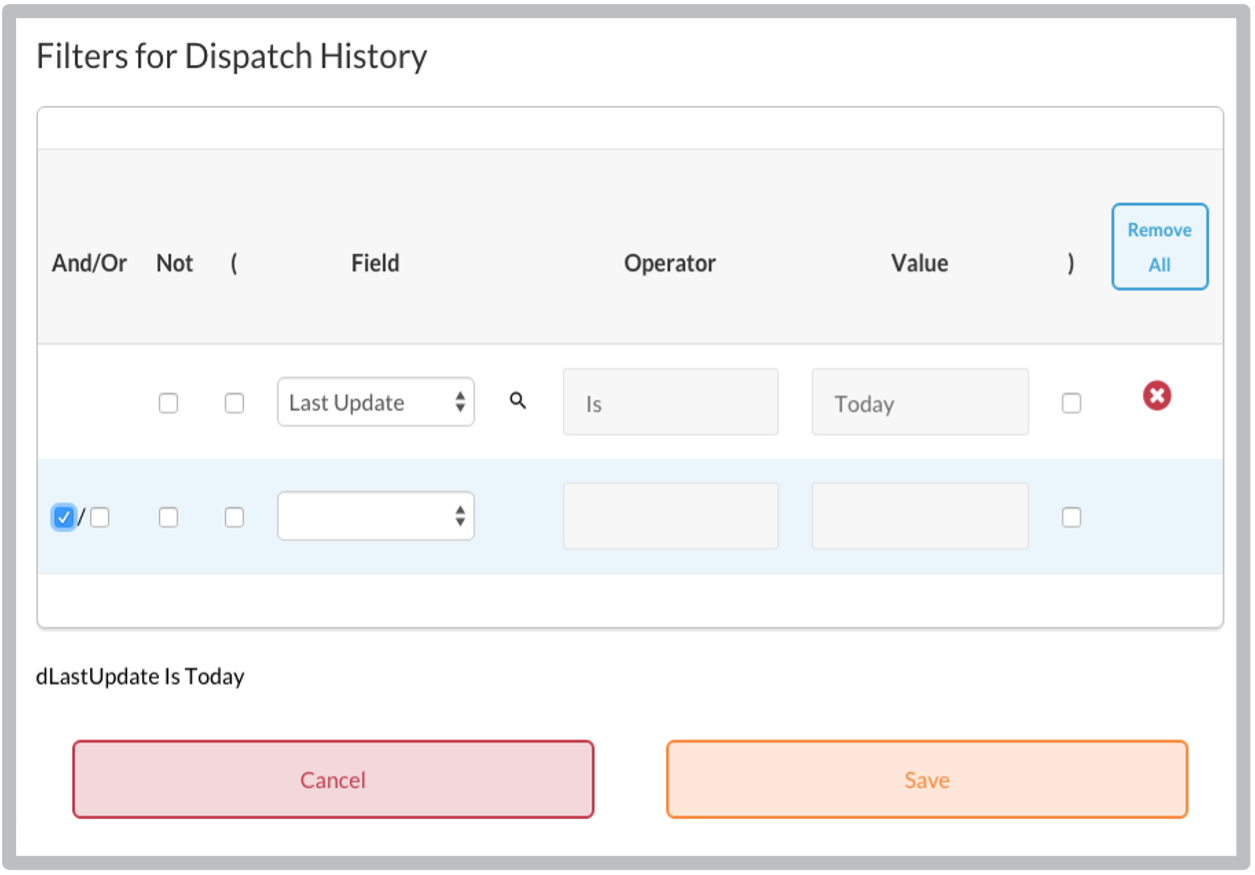Check the Or checkbox in the second row
This screenshot has height=875, width=1255.
100,517
